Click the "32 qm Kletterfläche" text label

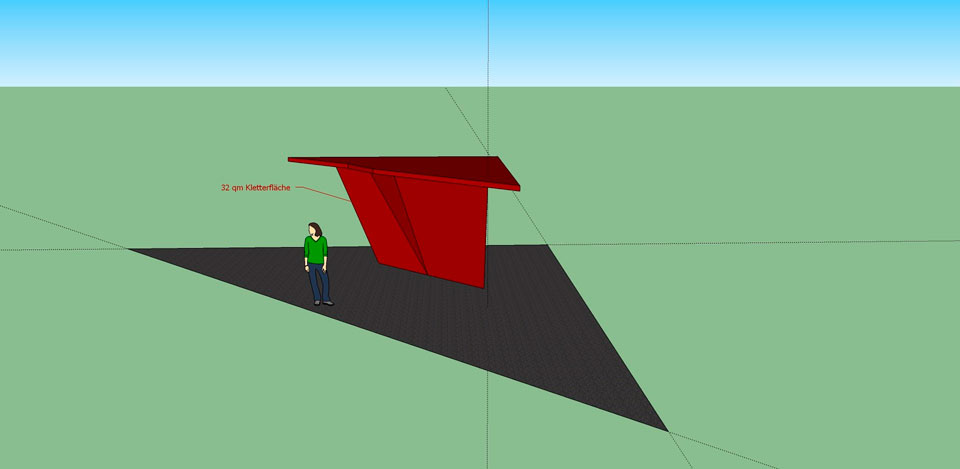tap(255, 187)
